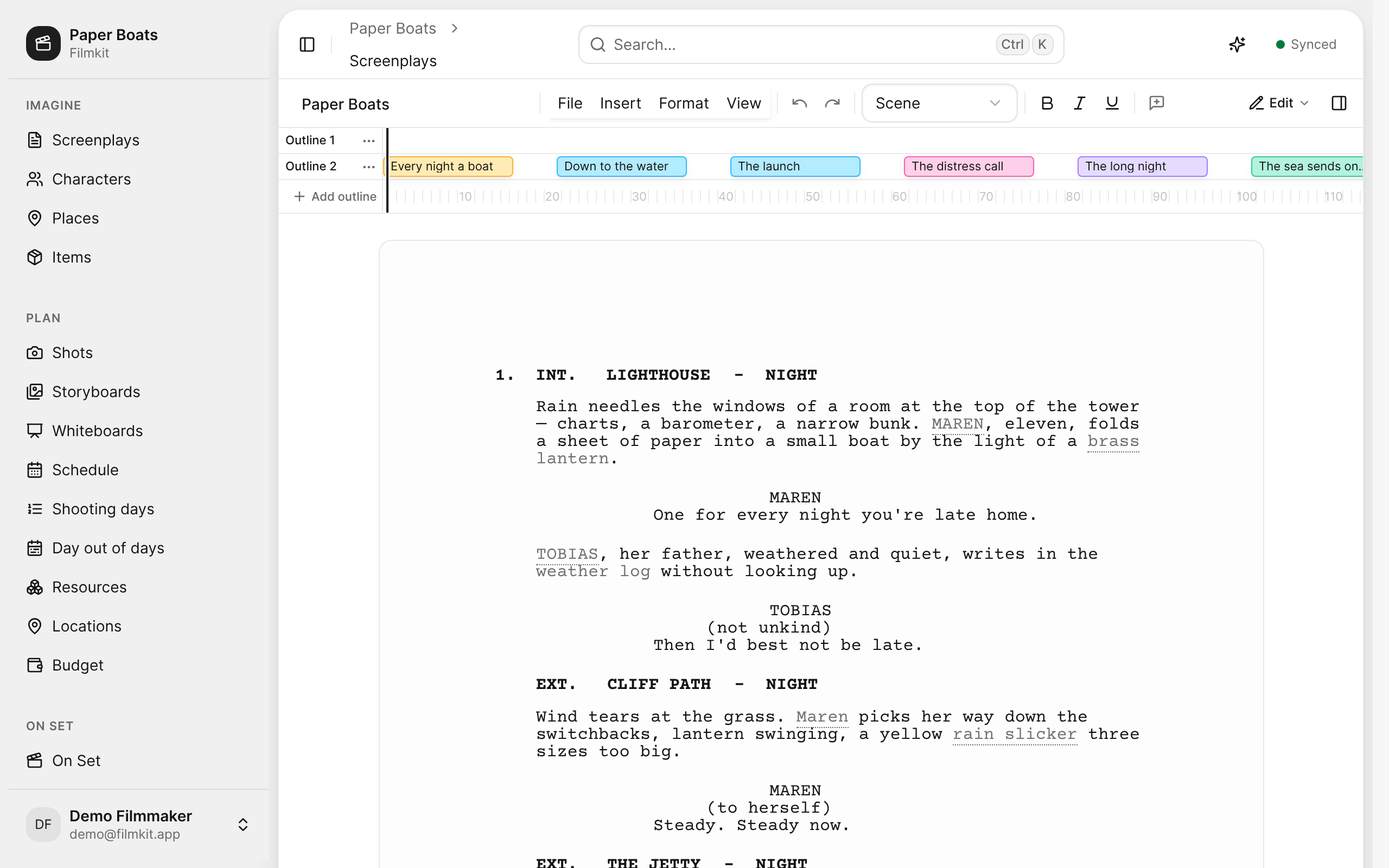This screenshot has width=1389, height=868.
Task: Click the Add outline button
Action: pyautogui.click(x=335, y=196)
